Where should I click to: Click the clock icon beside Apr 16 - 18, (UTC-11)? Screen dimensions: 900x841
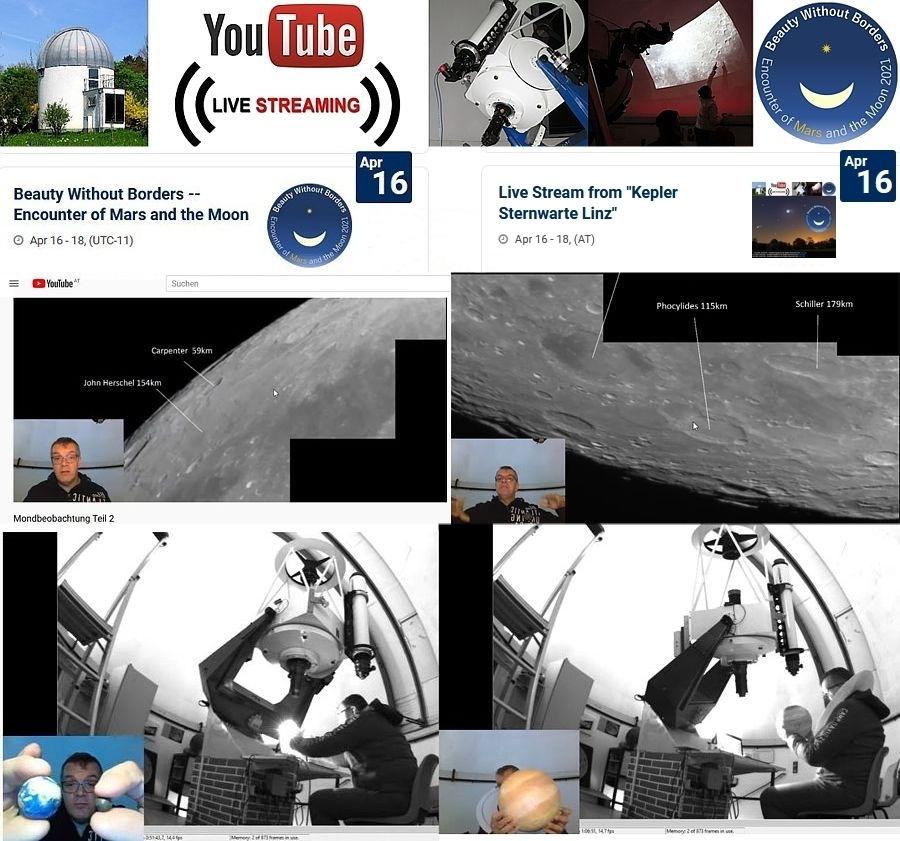tap(19, 241)
